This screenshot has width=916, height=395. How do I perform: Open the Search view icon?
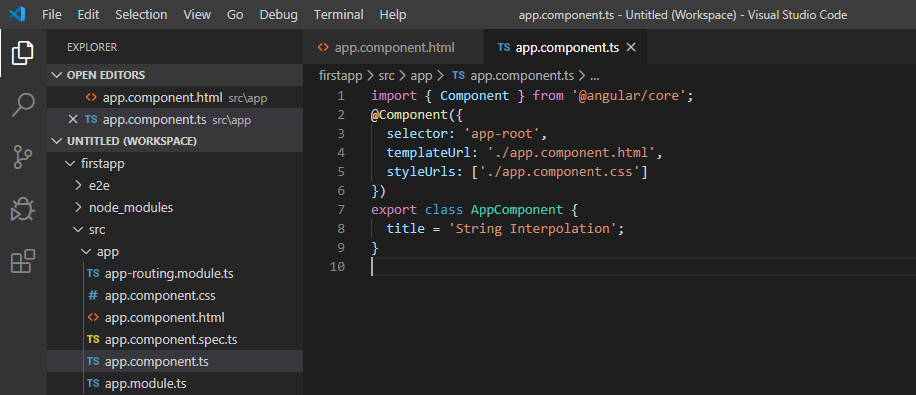click(23, 105)
